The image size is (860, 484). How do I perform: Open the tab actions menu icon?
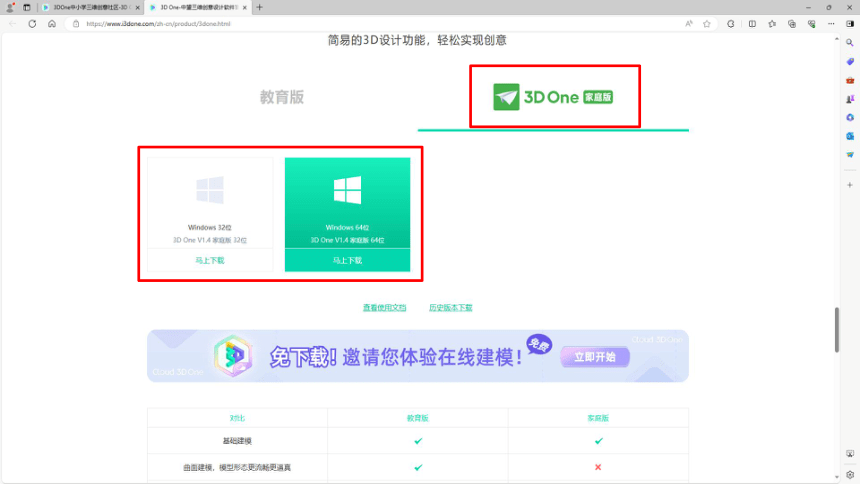(27, 8)
